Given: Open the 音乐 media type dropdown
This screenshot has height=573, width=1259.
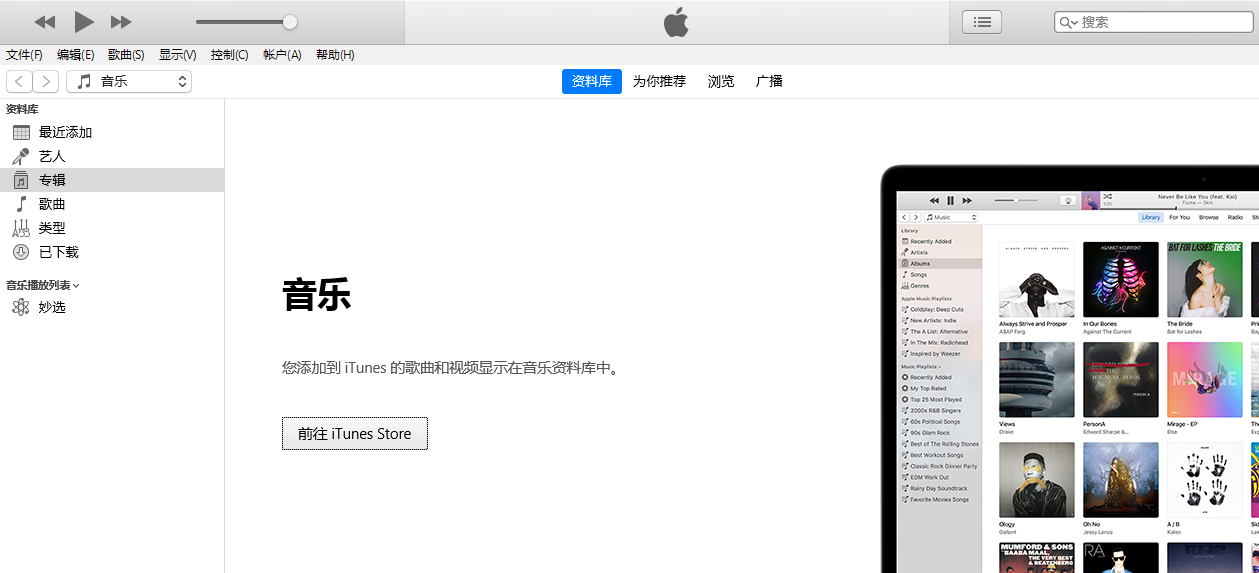Looking at the screenshot, I should [129, 82].
